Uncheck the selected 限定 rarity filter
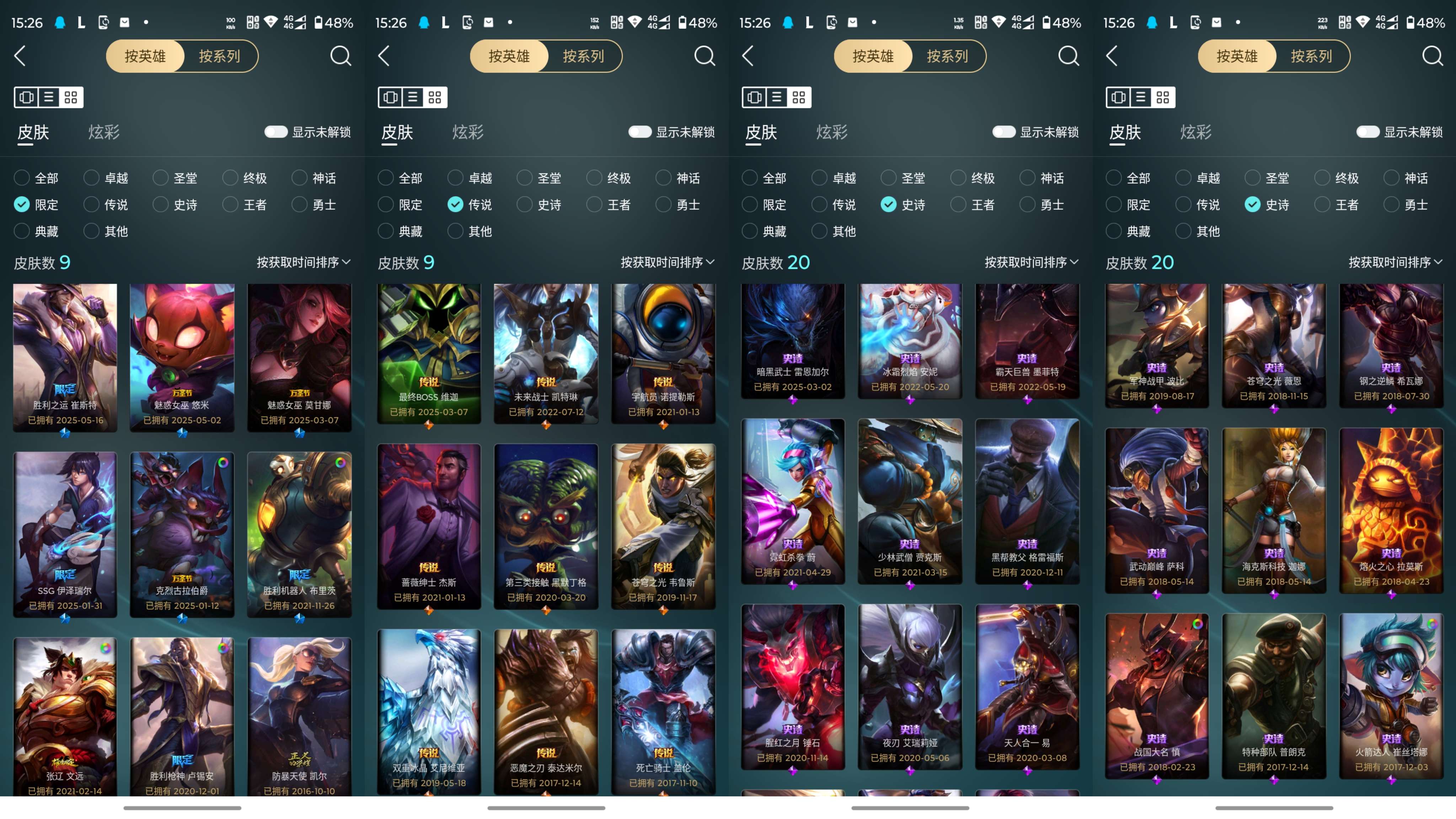This screenshot has height=819, width=1456. (x=22, y=205)
